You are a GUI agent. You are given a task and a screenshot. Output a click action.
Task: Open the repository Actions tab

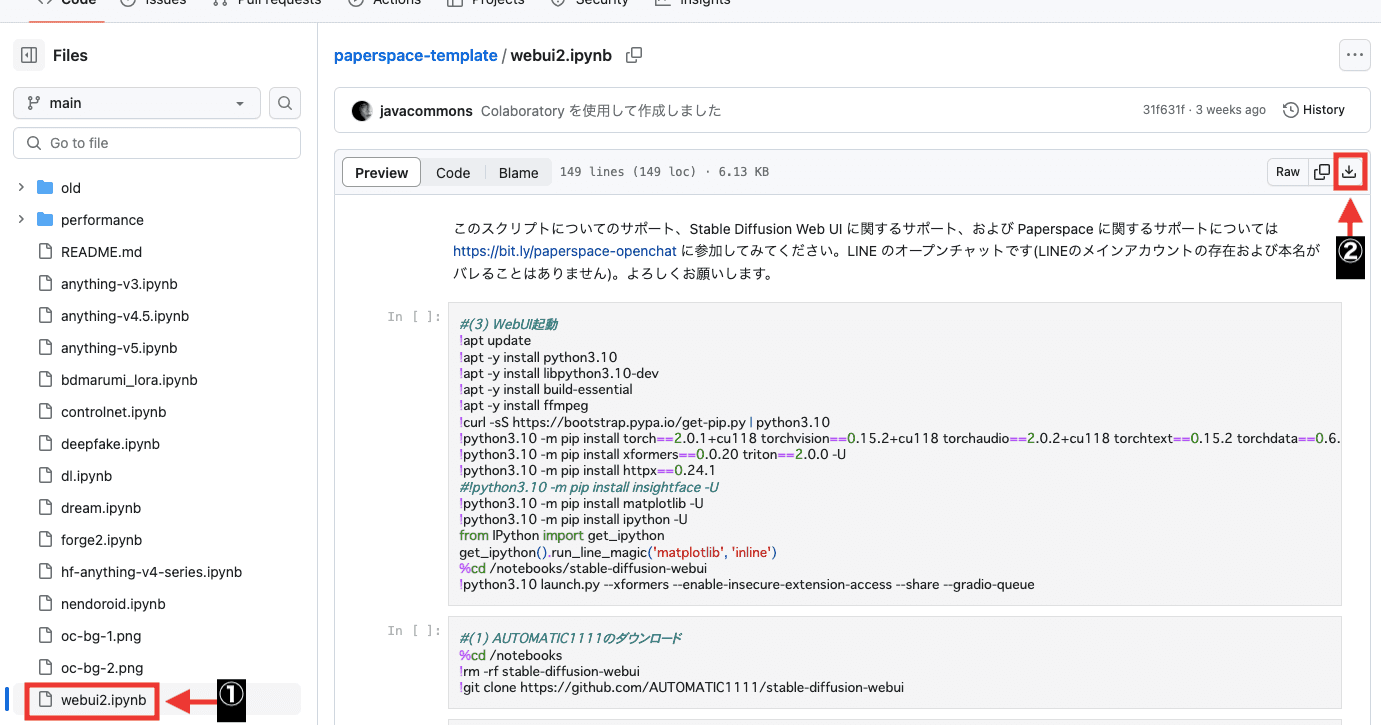[395, 2]
